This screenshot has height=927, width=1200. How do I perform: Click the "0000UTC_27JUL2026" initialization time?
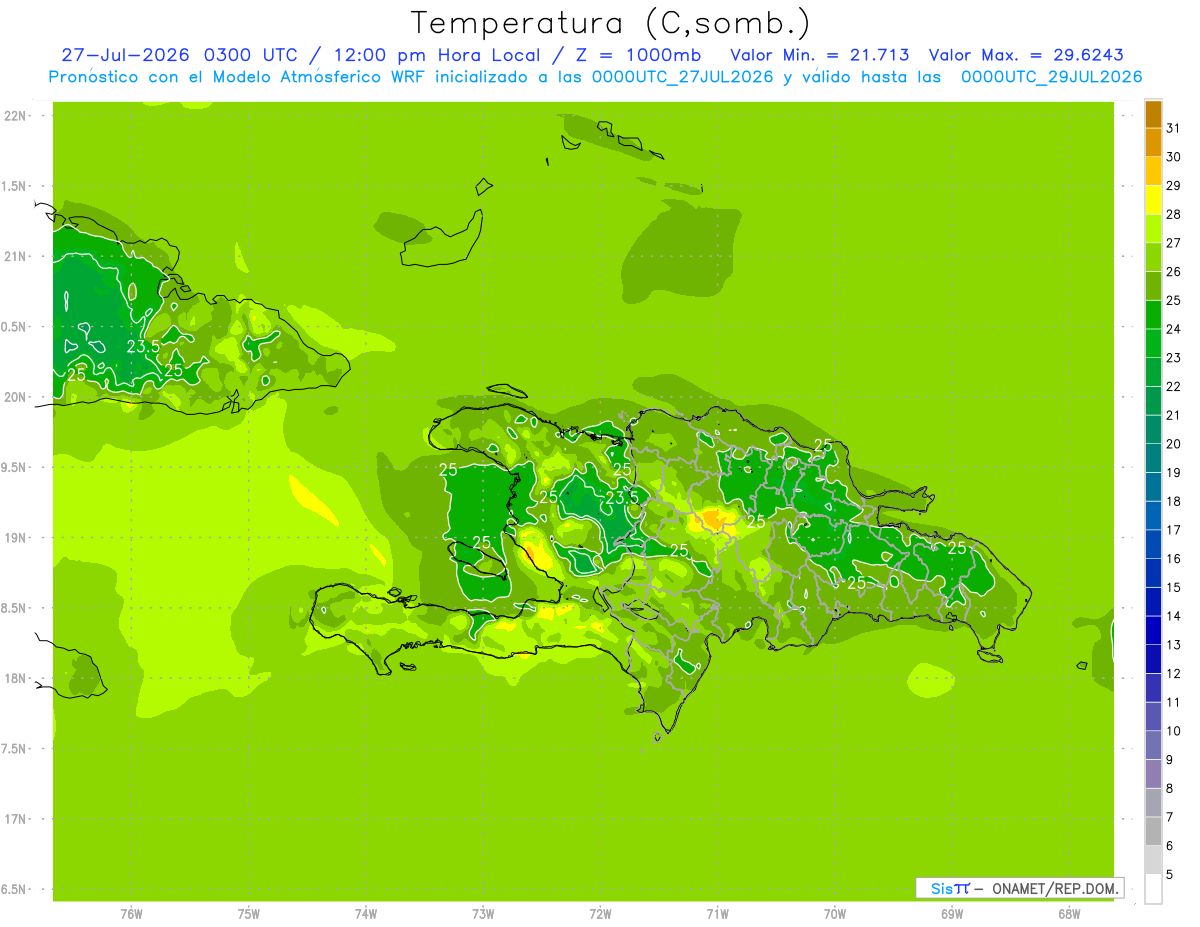pos(682,77)
